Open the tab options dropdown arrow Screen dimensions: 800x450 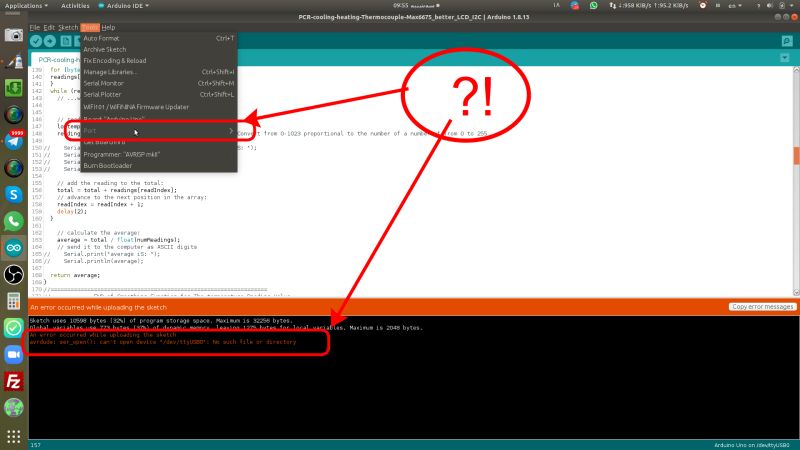tap(785, 58)
